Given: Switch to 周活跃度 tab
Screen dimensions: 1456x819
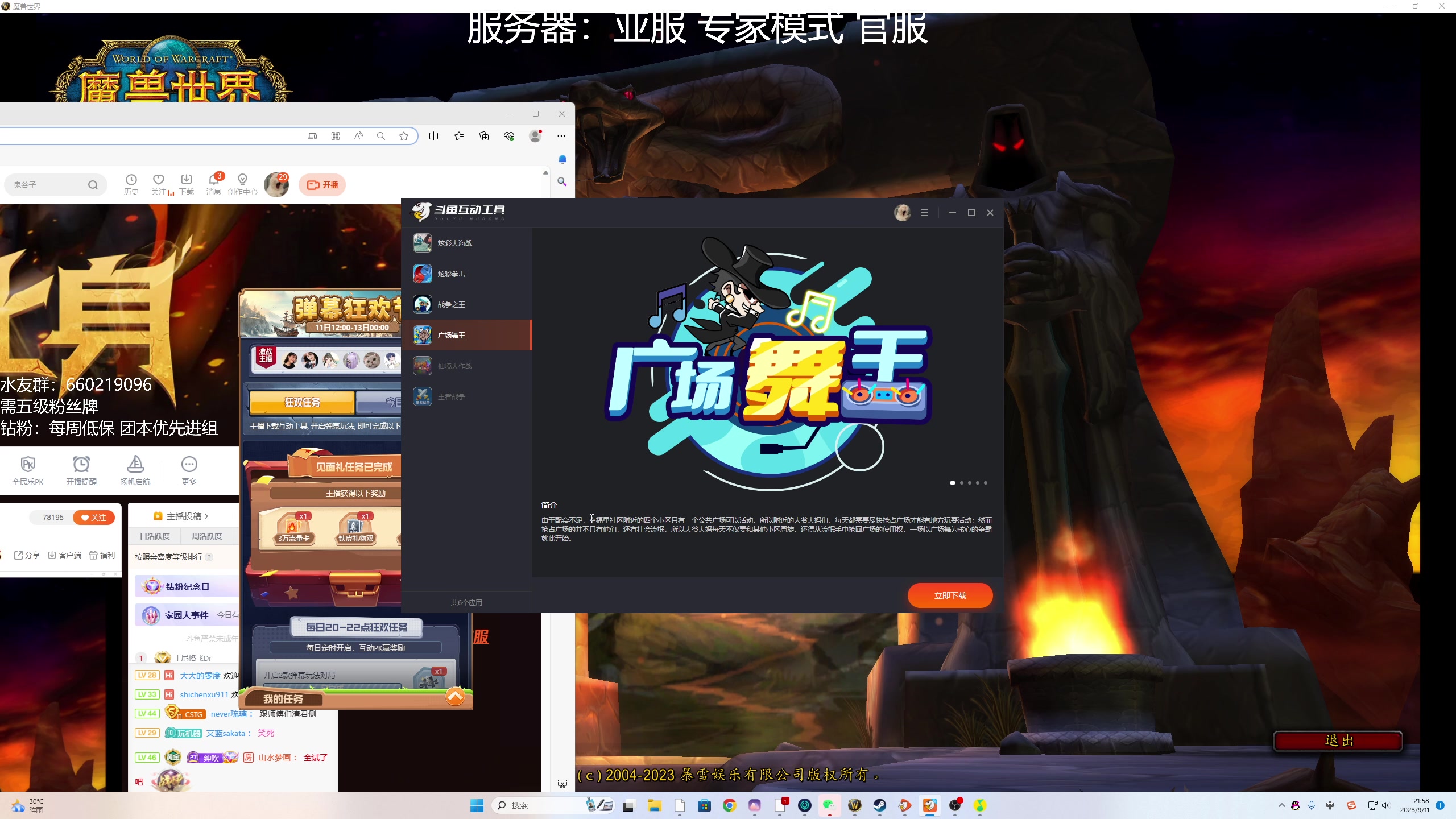Looking at the screenshot, I should [206, 536].
